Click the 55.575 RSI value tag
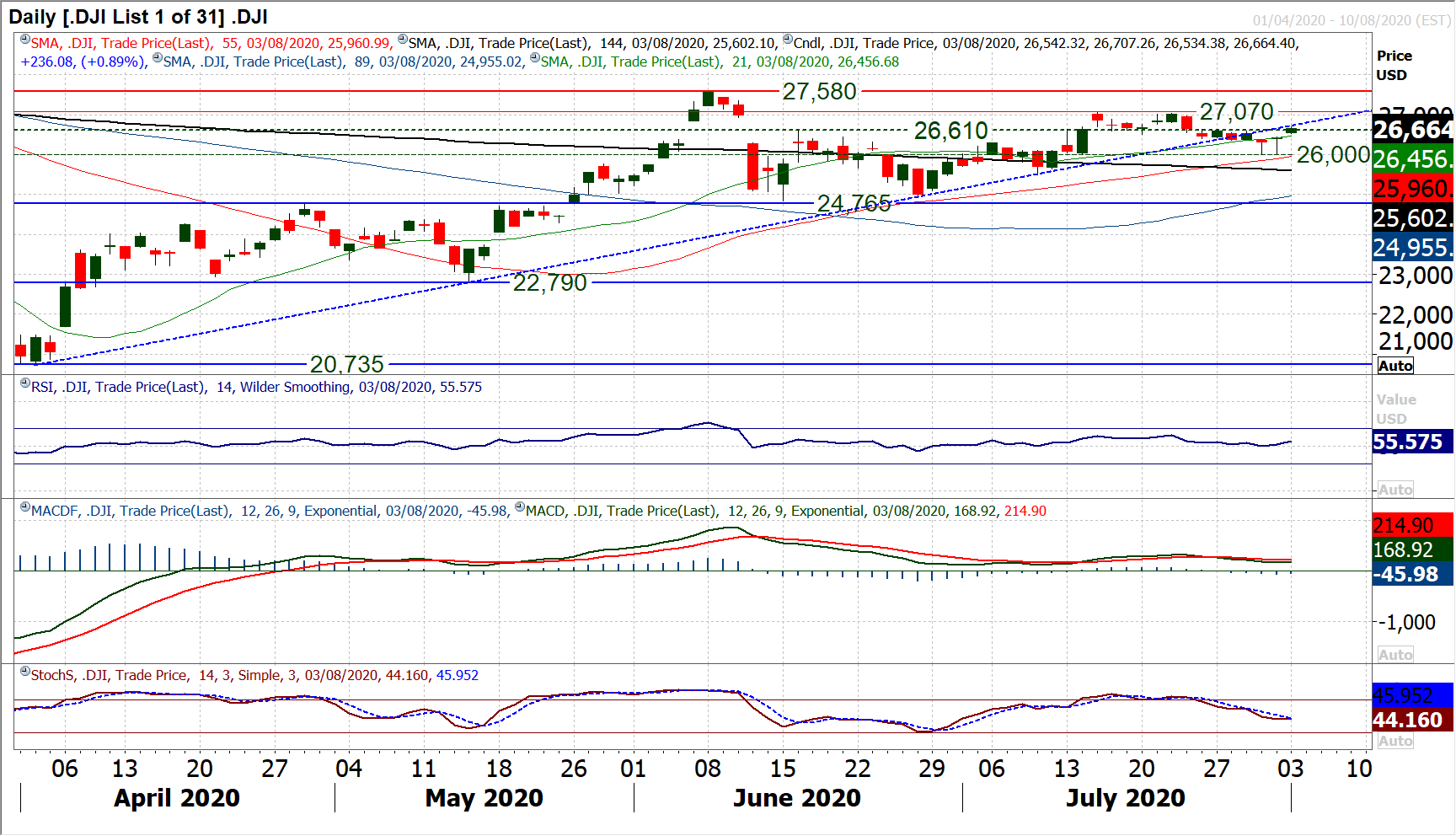This screenshot has height=836, width=1456. coord(1413,442)
